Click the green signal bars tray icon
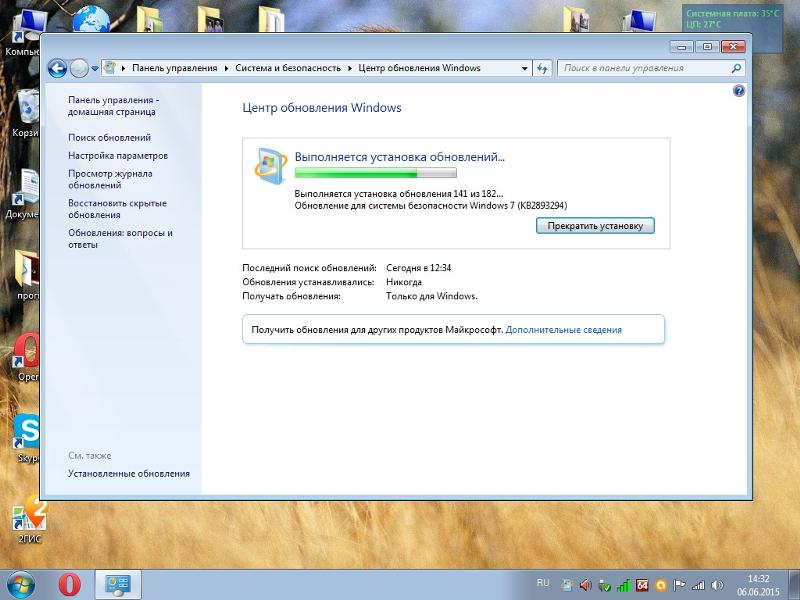Viewport: 800px width, 600px height. (623, 585)
